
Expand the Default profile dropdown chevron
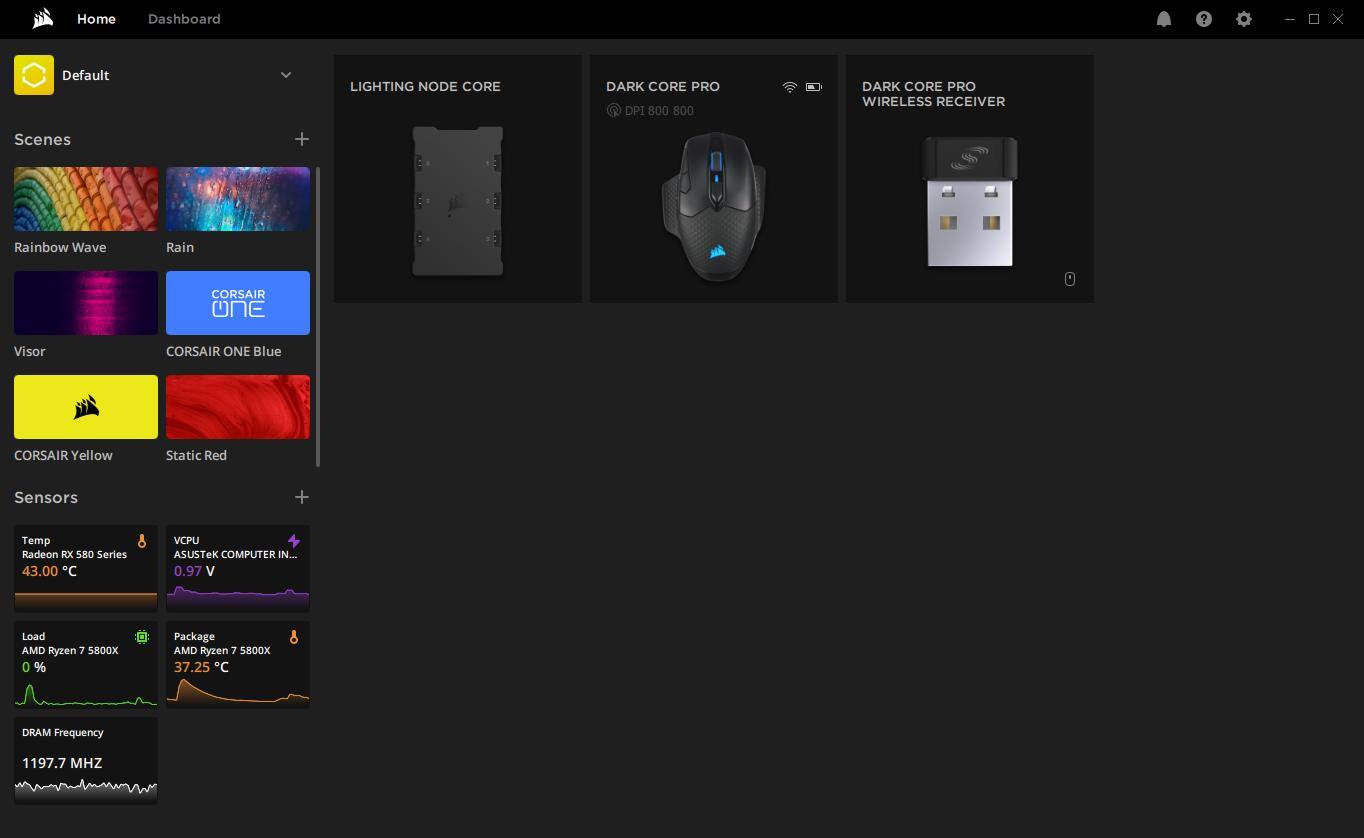click(286, 75)
